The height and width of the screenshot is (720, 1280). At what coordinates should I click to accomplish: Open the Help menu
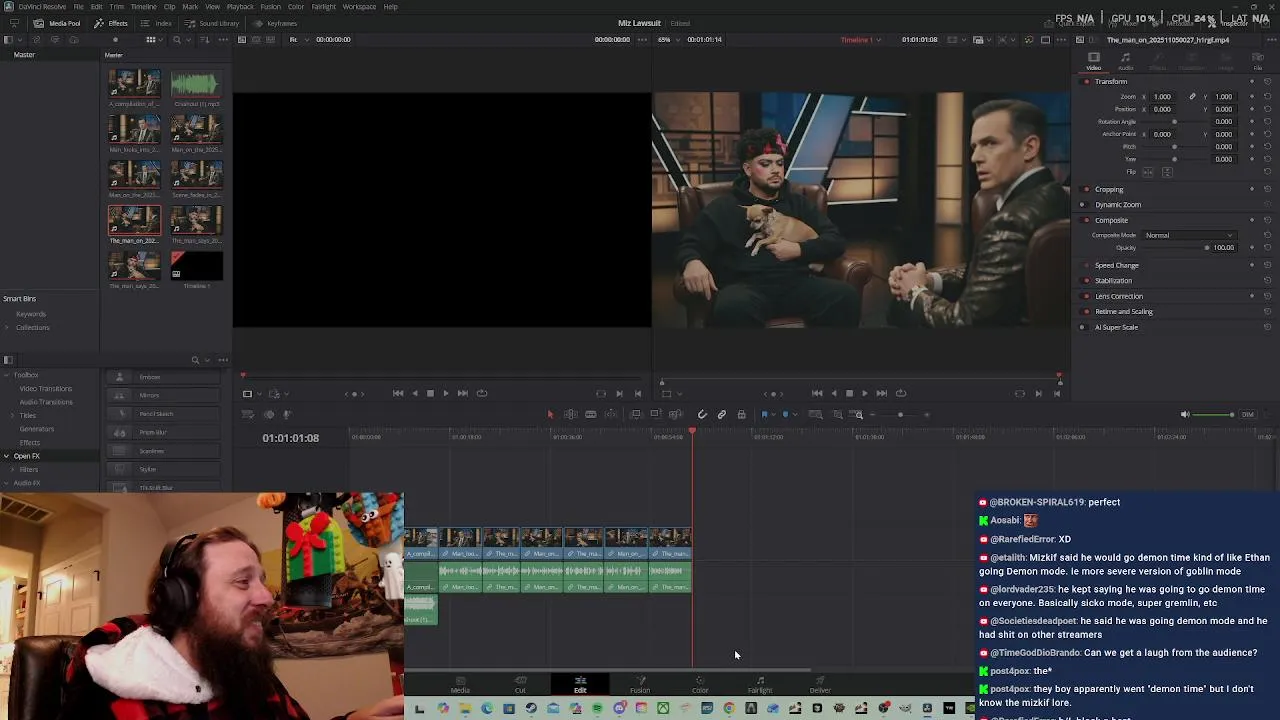tap(390, 7)
